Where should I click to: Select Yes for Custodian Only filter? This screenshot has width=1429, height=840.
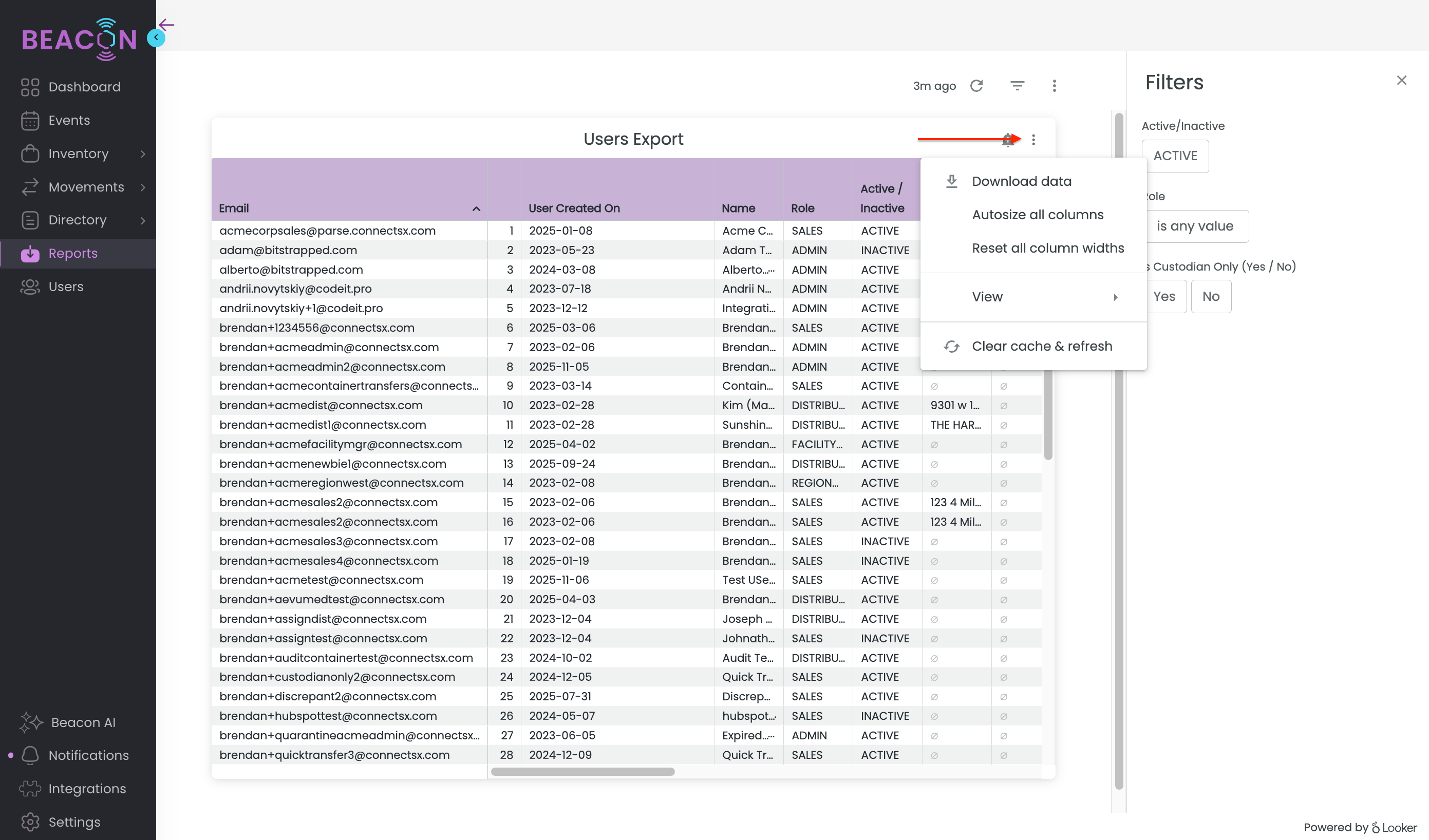click(1165, 296)
